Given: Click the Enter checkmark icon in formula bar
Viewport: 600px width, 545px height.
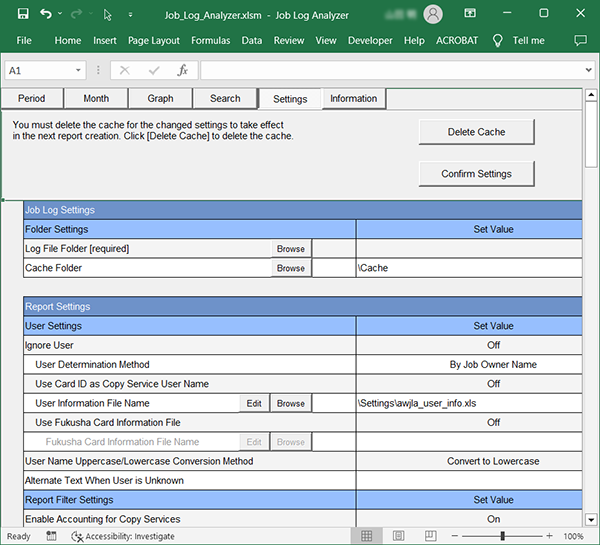Looking at the screenshot, I should (154, 70).
